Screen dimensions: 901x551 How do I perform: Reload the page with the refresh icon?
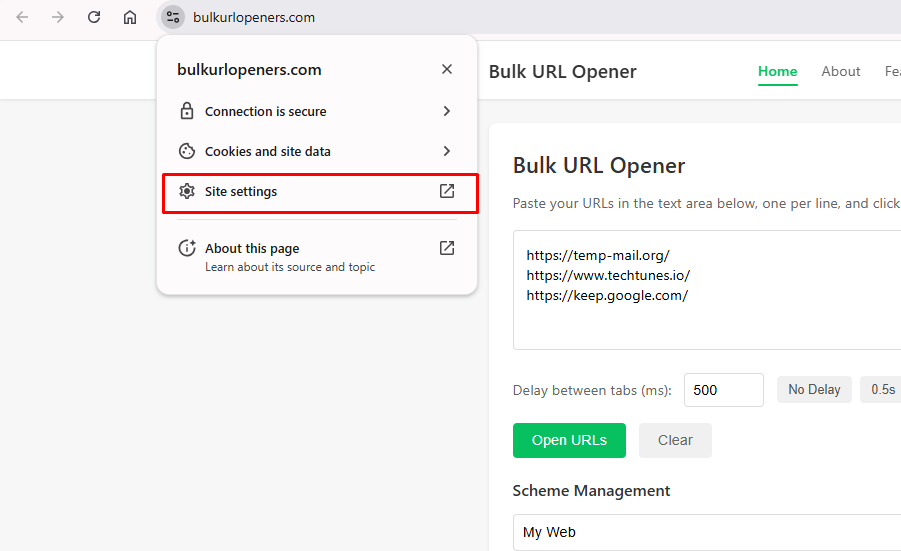tap(94, 17)
